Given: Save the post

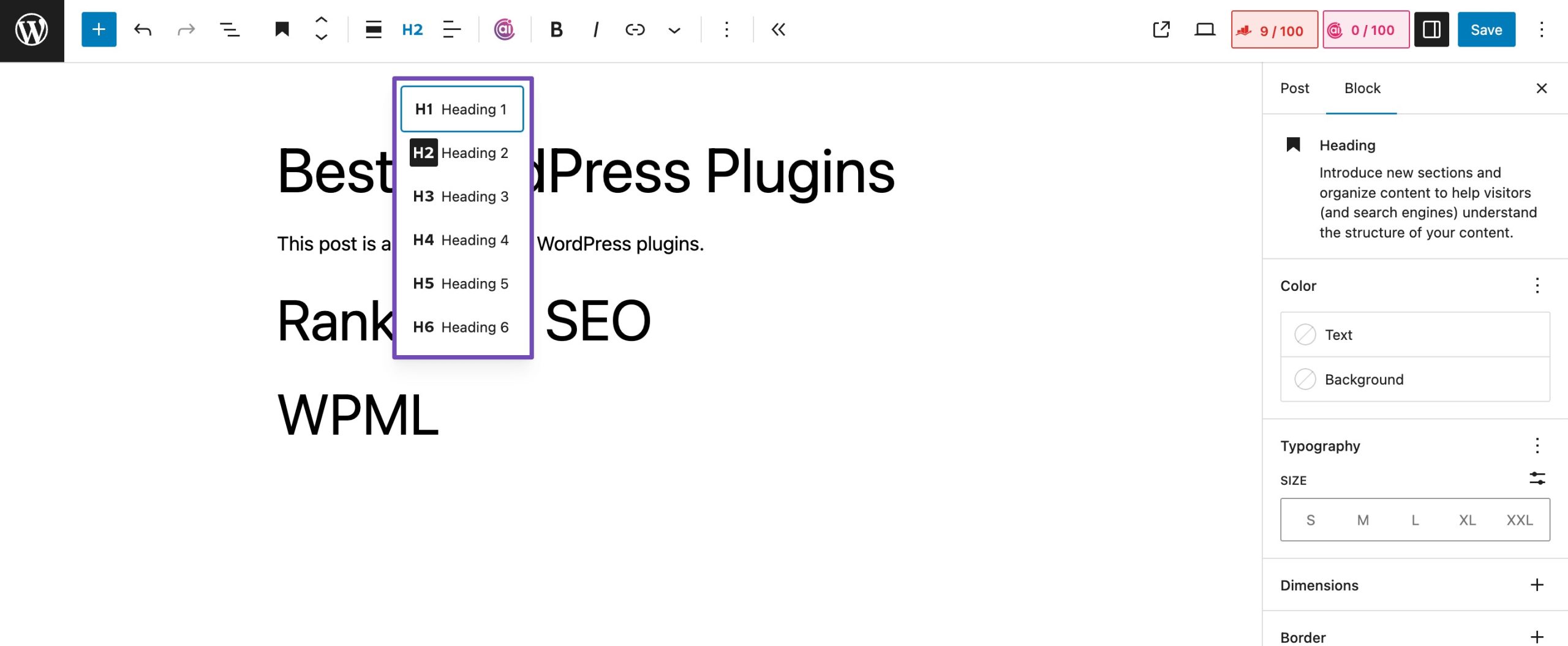Looking at the screenshot, I should coord(1487,29).
